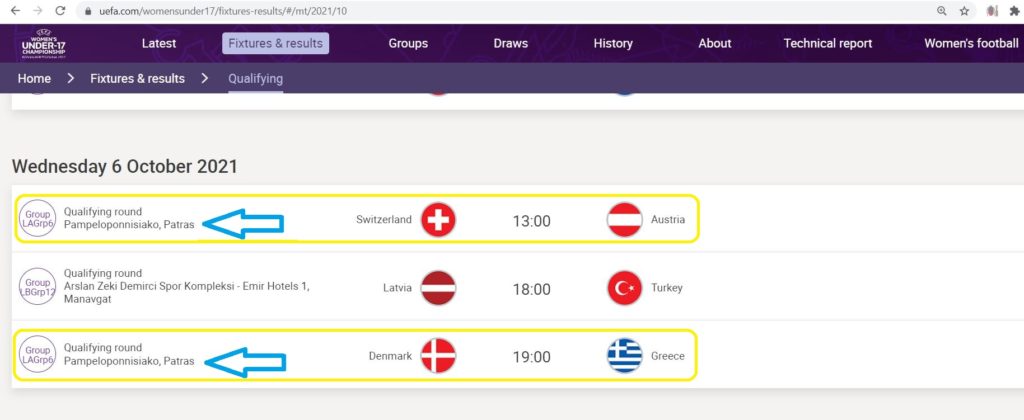The width and height of the screenshot is (1024, 420).
Task: Open the extensions puzzle icon
Action: [1014, 10]
